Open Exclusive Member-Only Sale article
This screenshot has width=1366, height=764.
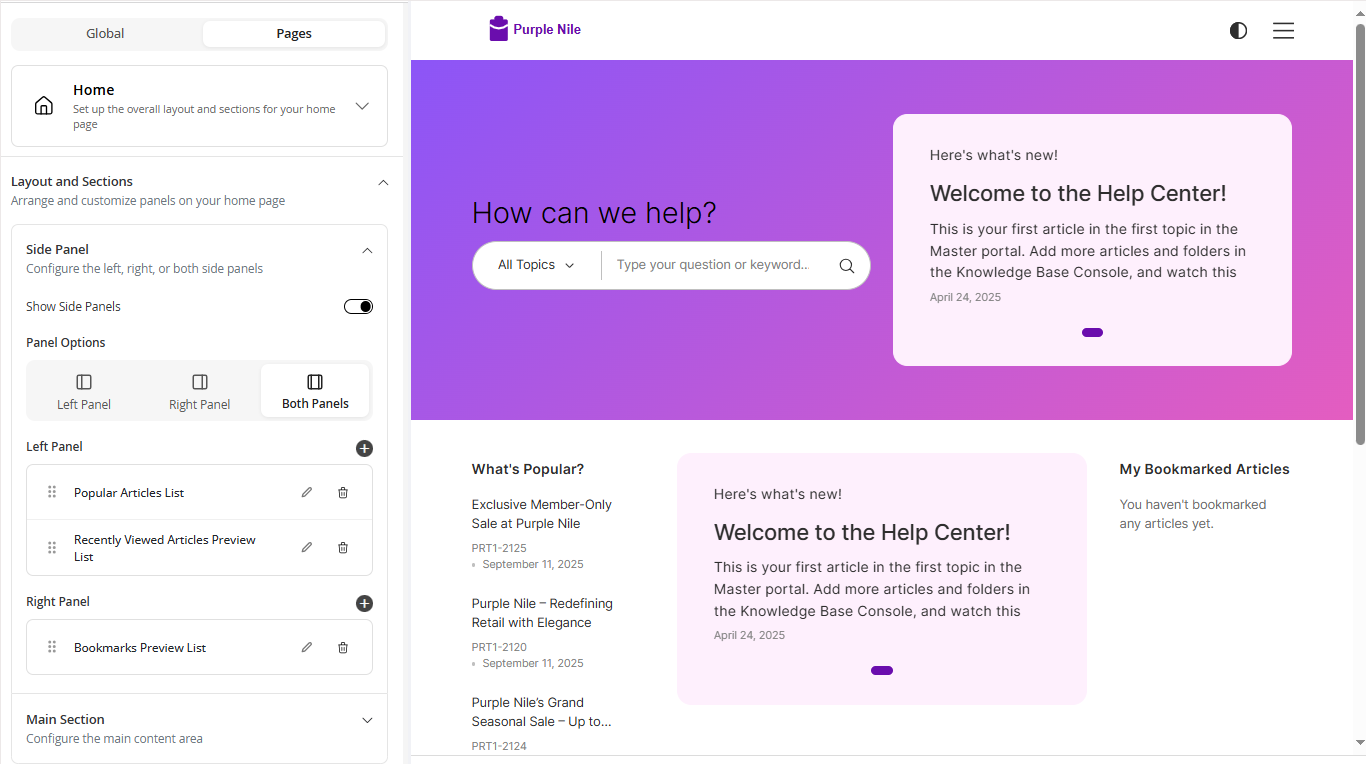[541, 514]
